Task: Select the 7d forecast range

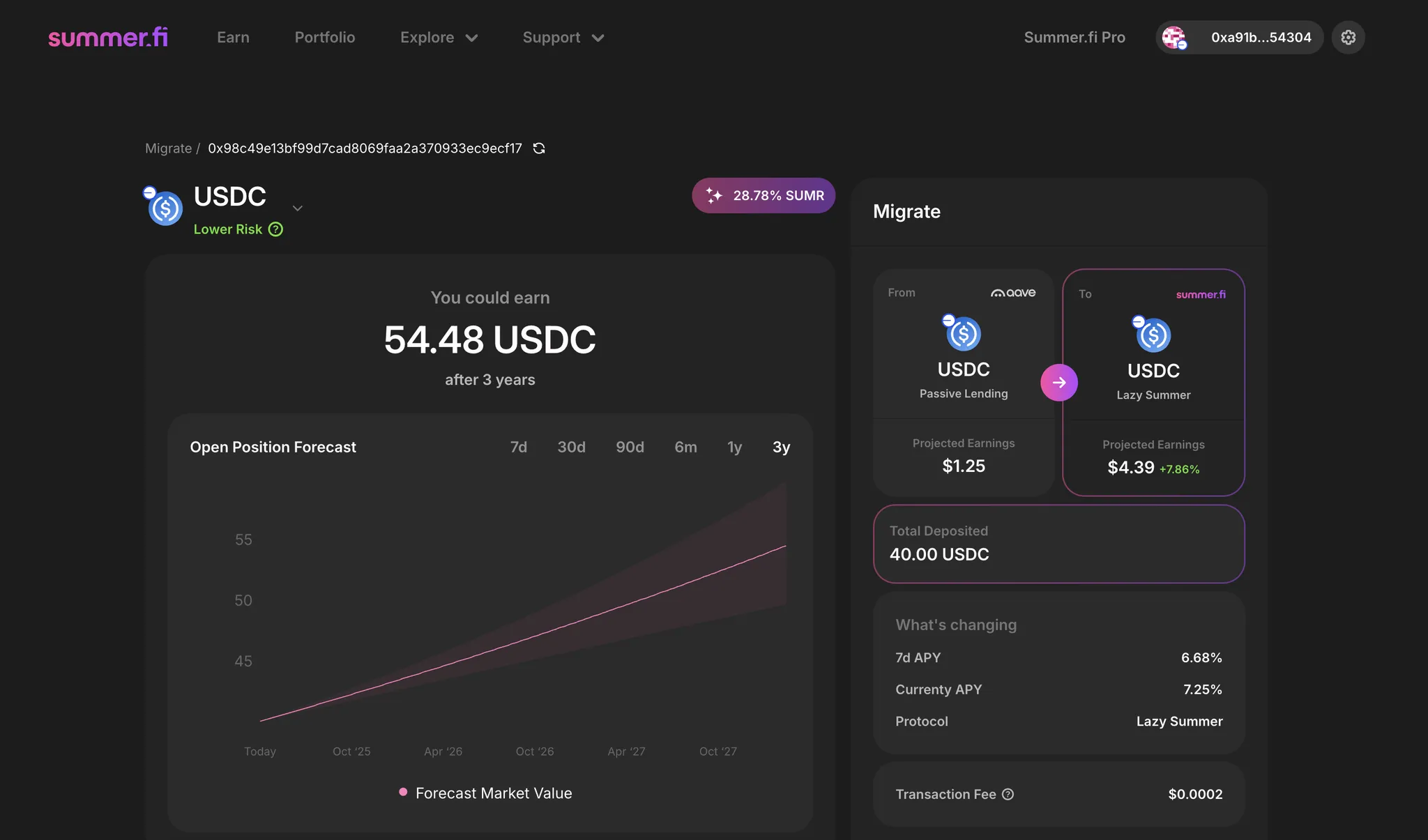Action: click(518, 447)
